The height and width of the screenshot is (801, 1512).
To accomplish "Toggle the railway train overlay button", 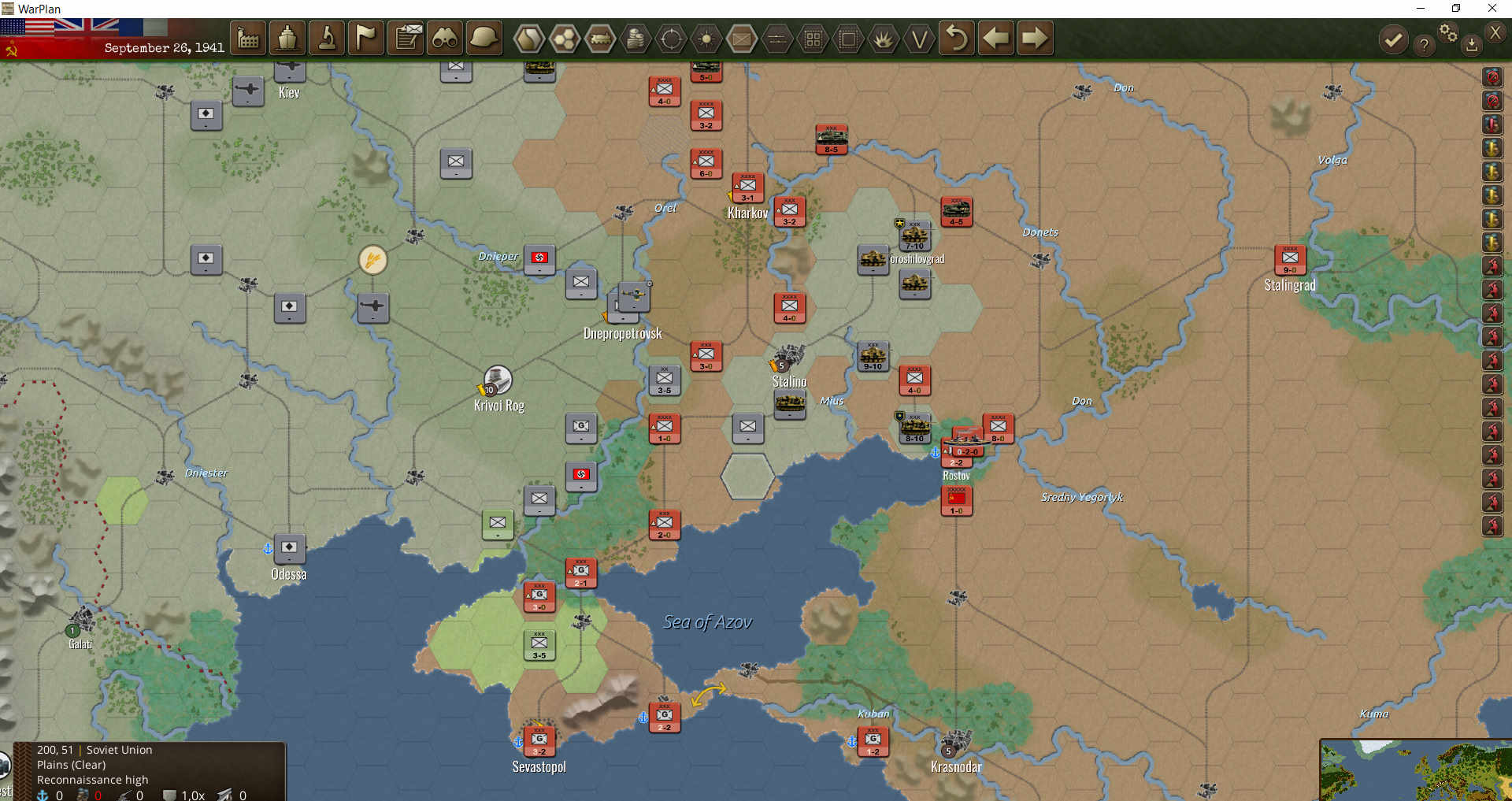I will point(600,39).
